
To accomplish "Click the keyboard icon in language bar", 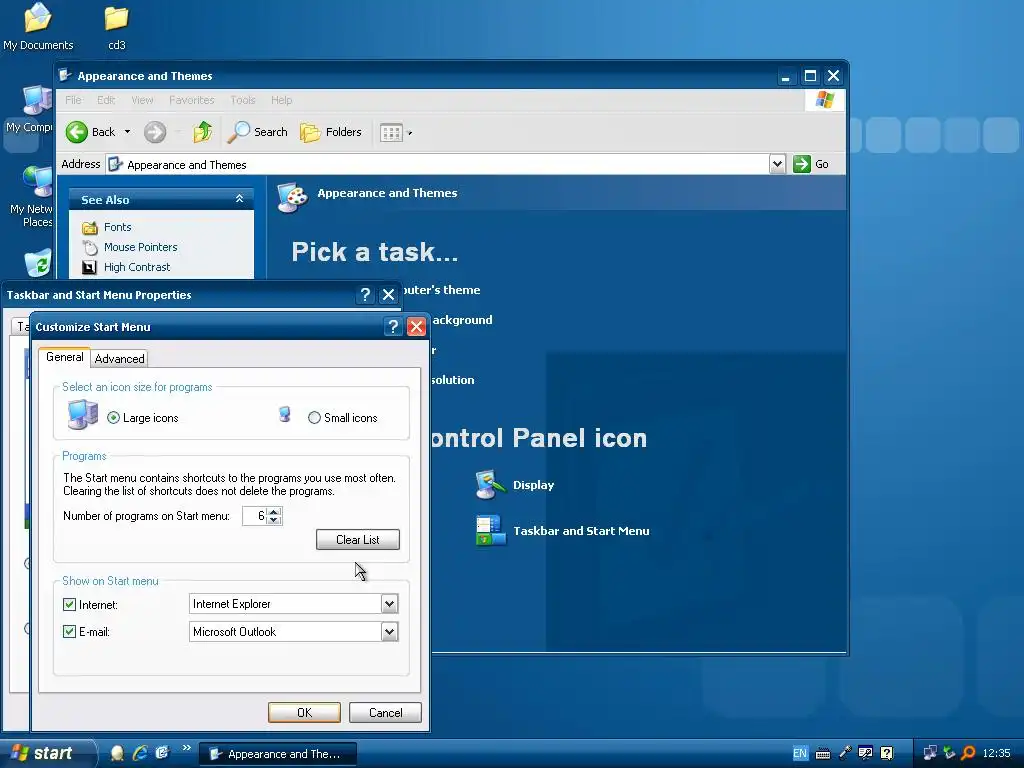I will point(823,754).
